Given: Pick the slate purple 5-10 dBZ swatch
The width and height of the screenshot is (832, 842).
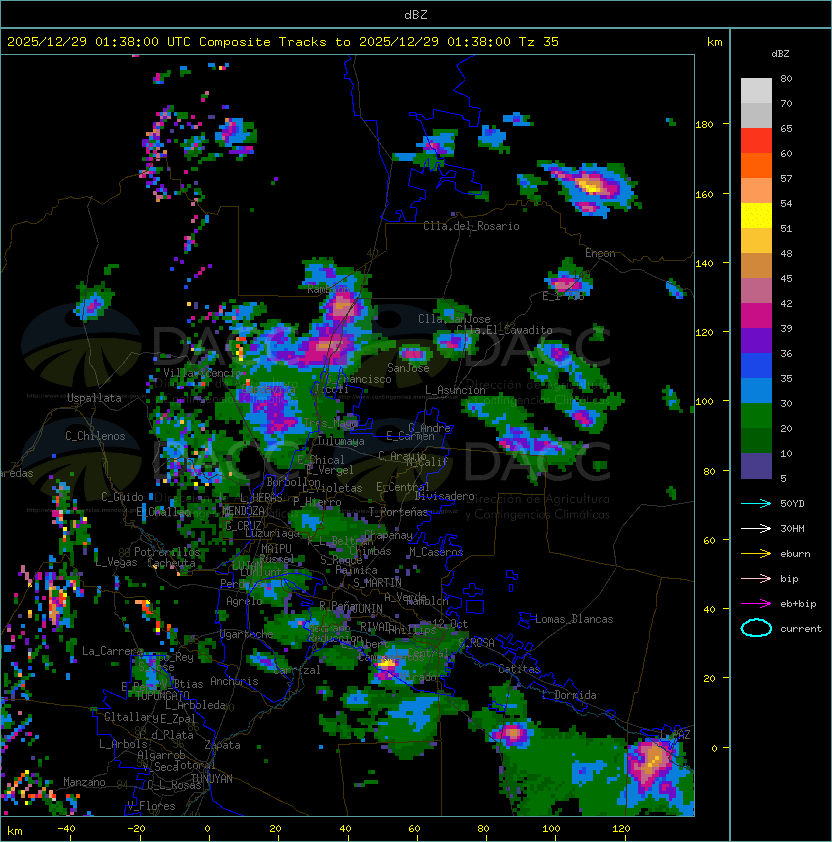Looking at the screenshot, I should point(756,466).
